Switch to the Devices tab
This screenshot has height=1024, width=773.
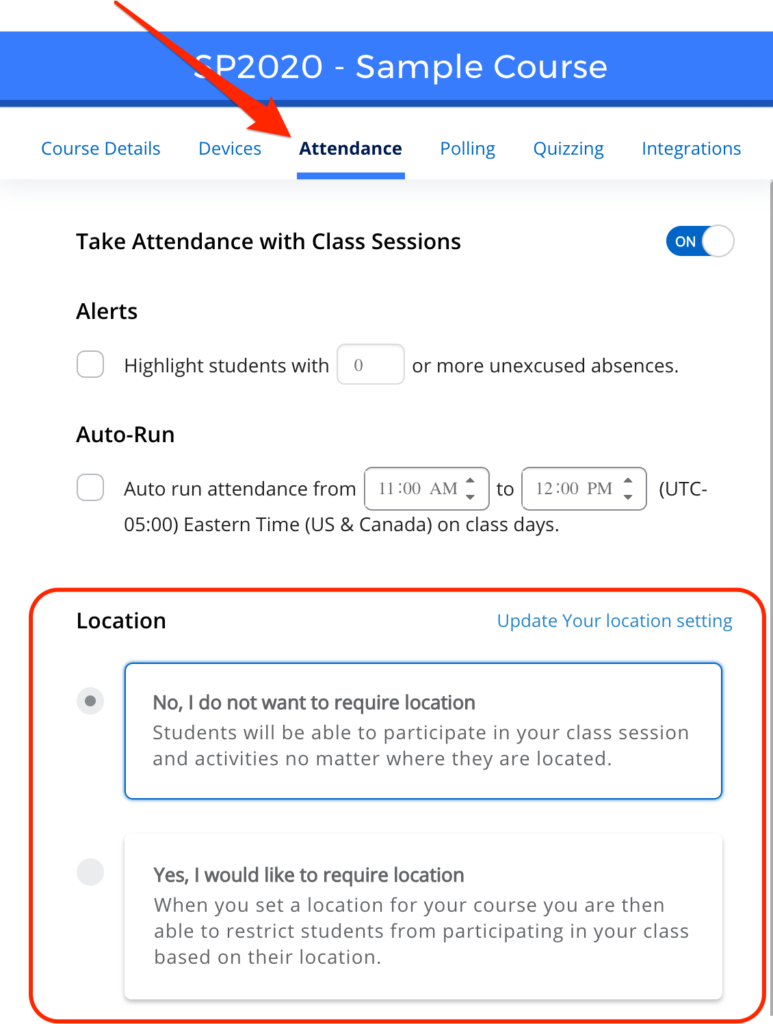pos(230,149)
